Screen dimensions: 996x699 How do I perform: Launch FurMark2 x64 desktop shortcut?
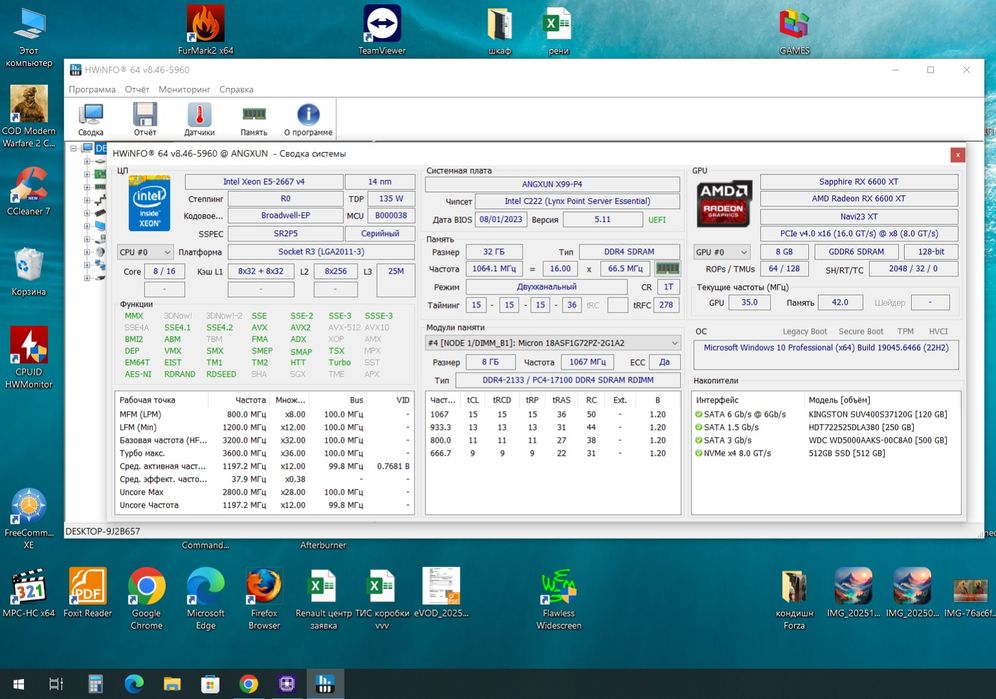[x=205, y=31]
